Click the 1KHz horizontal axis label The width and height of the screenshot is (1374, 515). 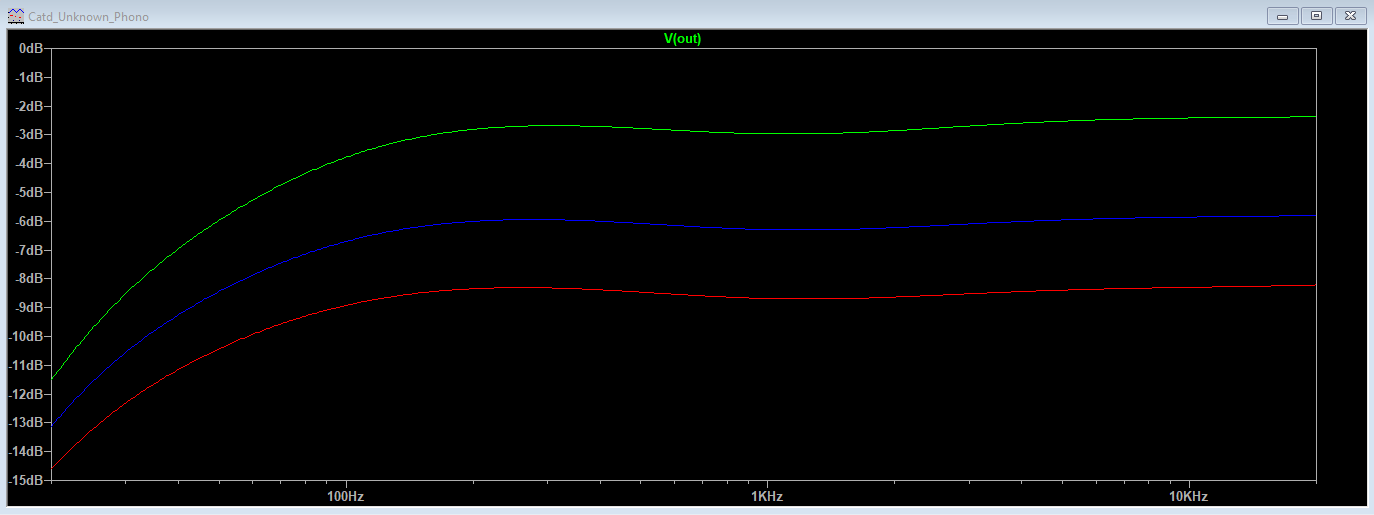(x=766, y=496)
